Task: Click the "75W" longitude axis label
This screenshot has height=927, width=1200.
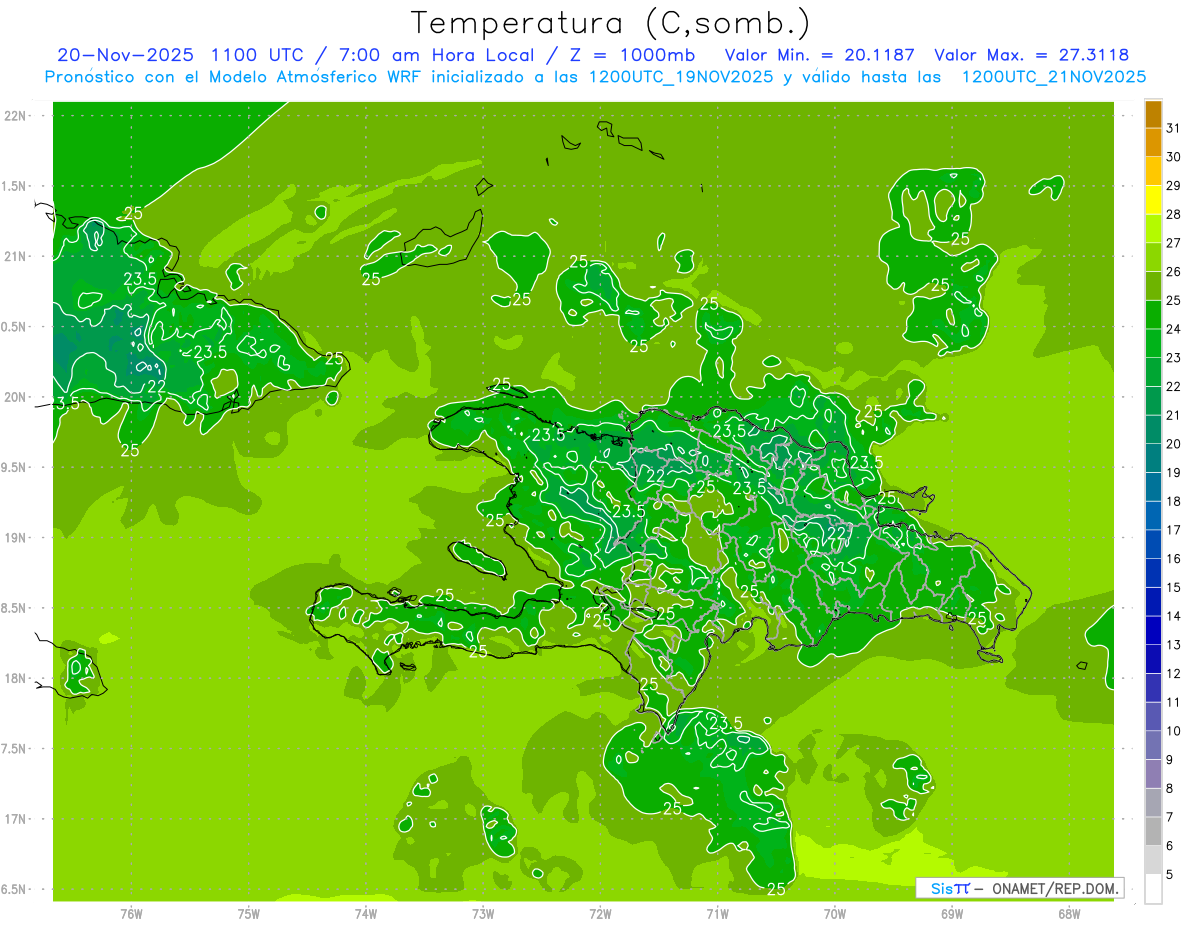Action: (x=249, y=914)
